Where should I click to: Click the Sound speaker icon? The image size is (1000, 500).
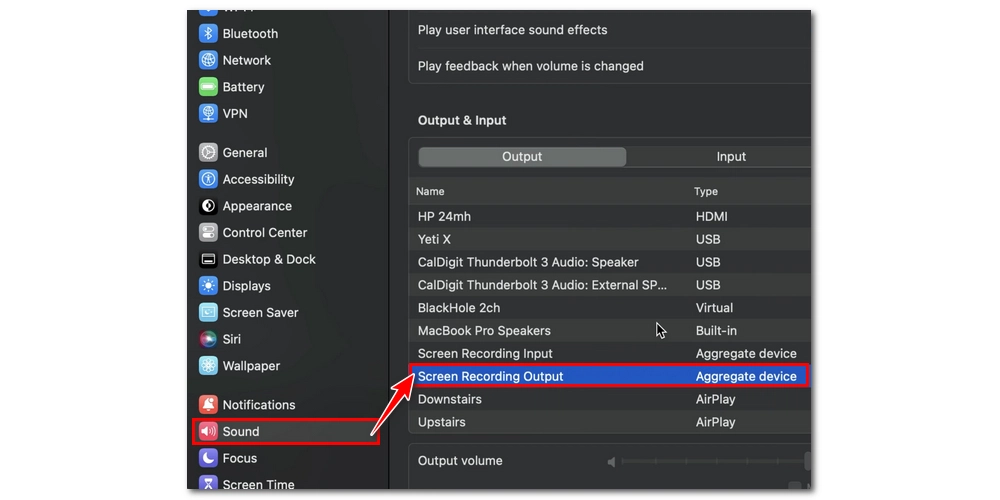[208, 432]
